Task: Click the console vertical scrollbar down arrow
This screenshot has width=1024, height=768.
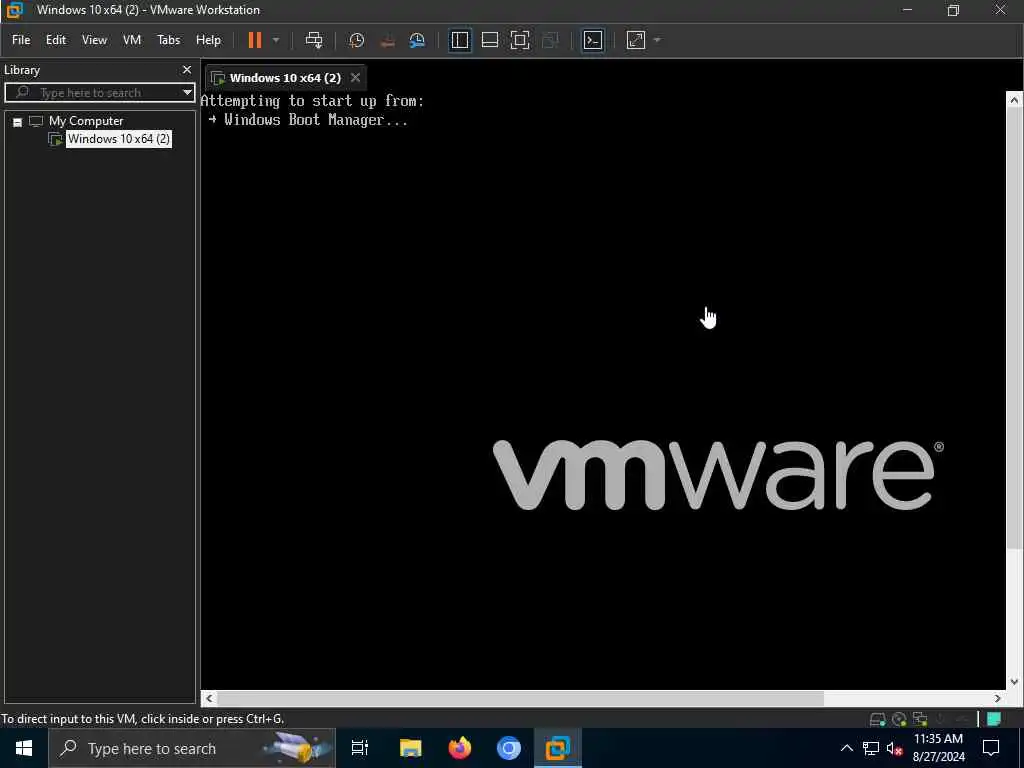Action: pos(1014,682)
